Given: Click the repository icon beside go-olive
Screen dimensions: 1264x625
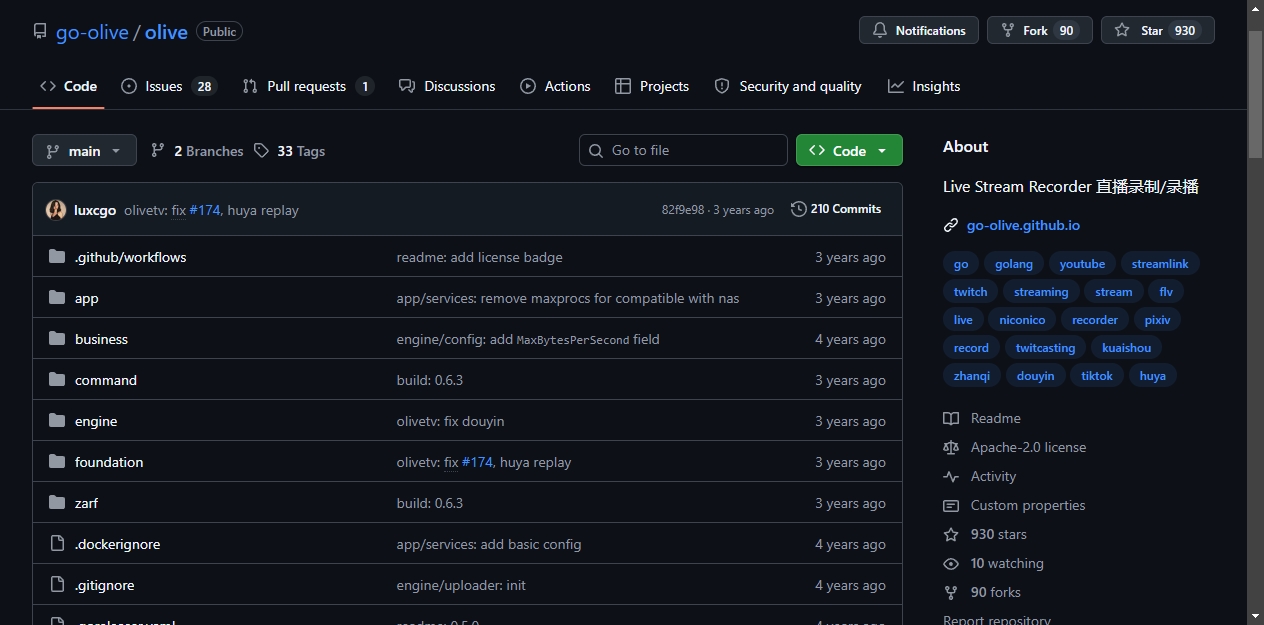Looking at the screenshot, I should click(40, 31).
